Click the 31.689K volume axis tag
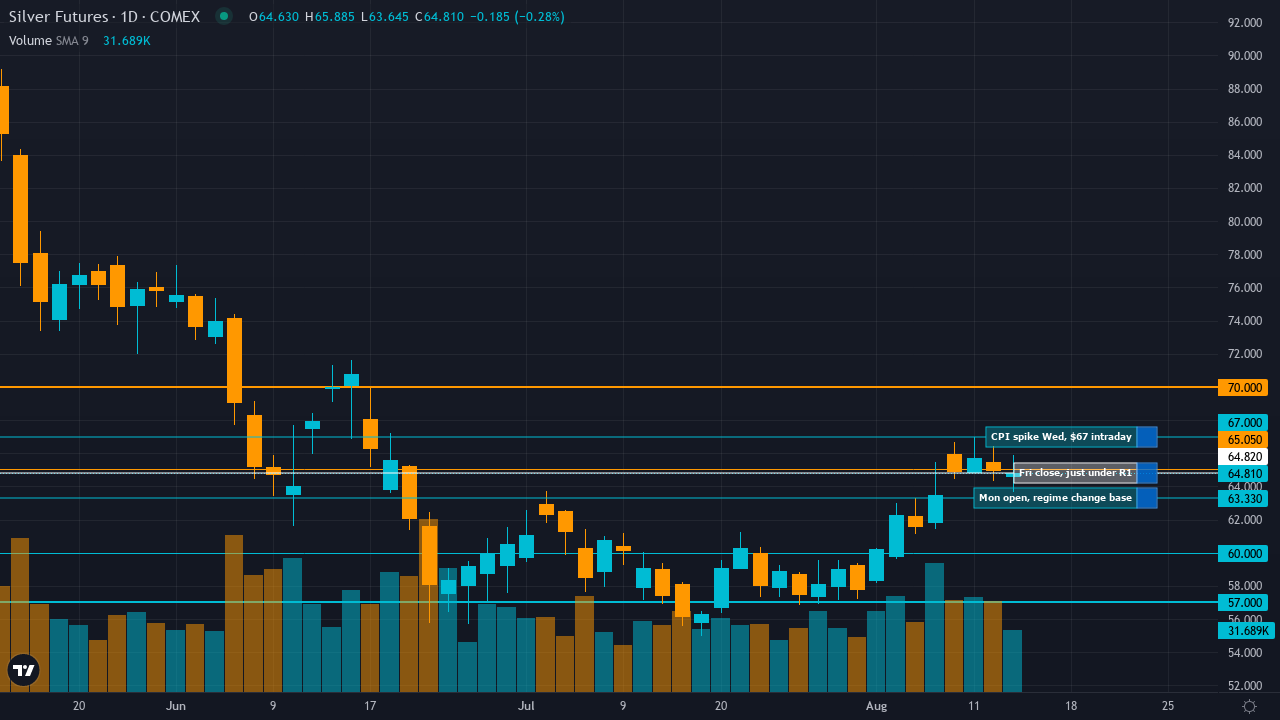The width and height of the screenshot is (1280, 720). coord(1245,631)
